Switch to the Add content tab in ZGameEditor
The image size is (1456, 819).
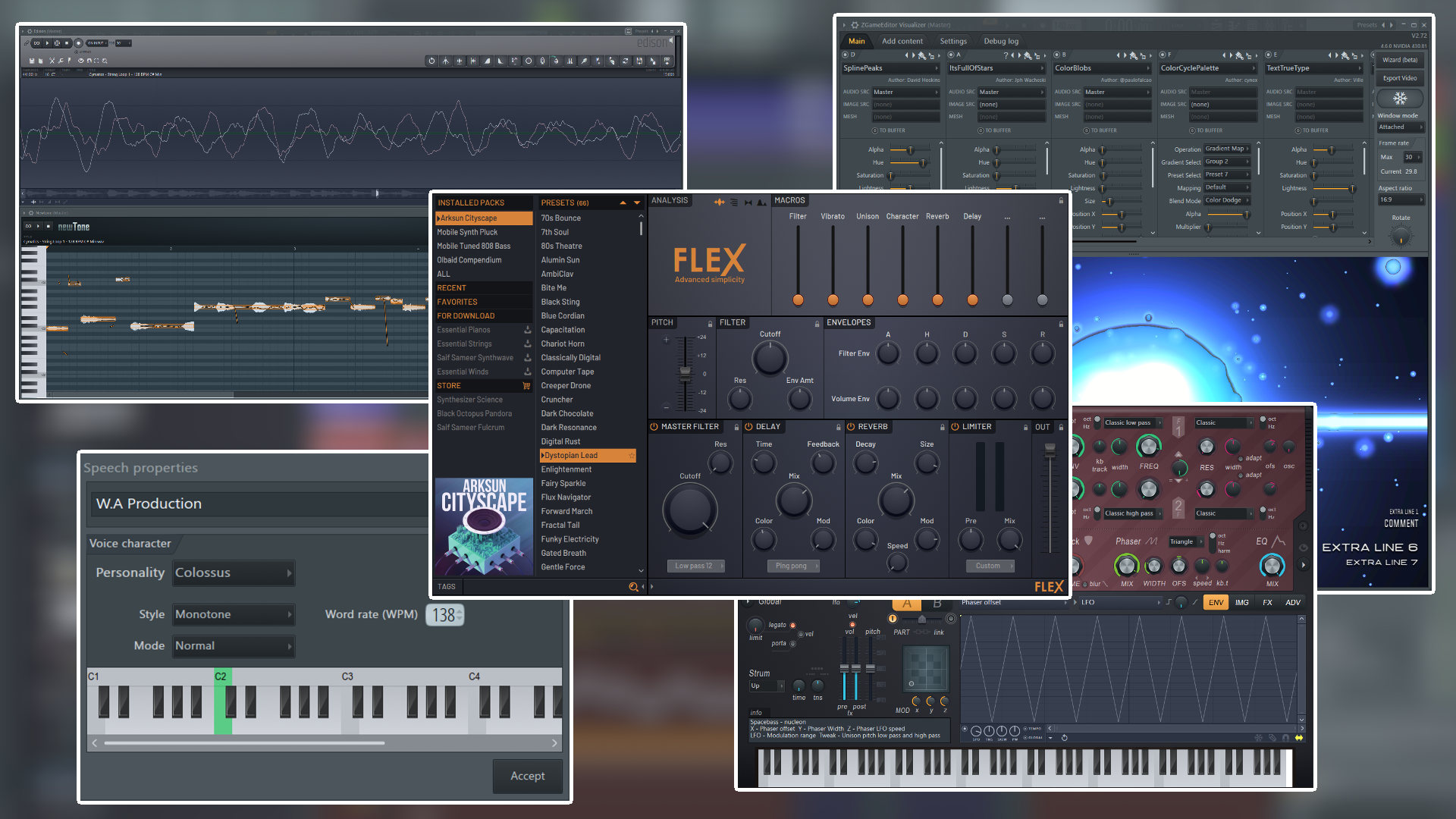[902, 41]
